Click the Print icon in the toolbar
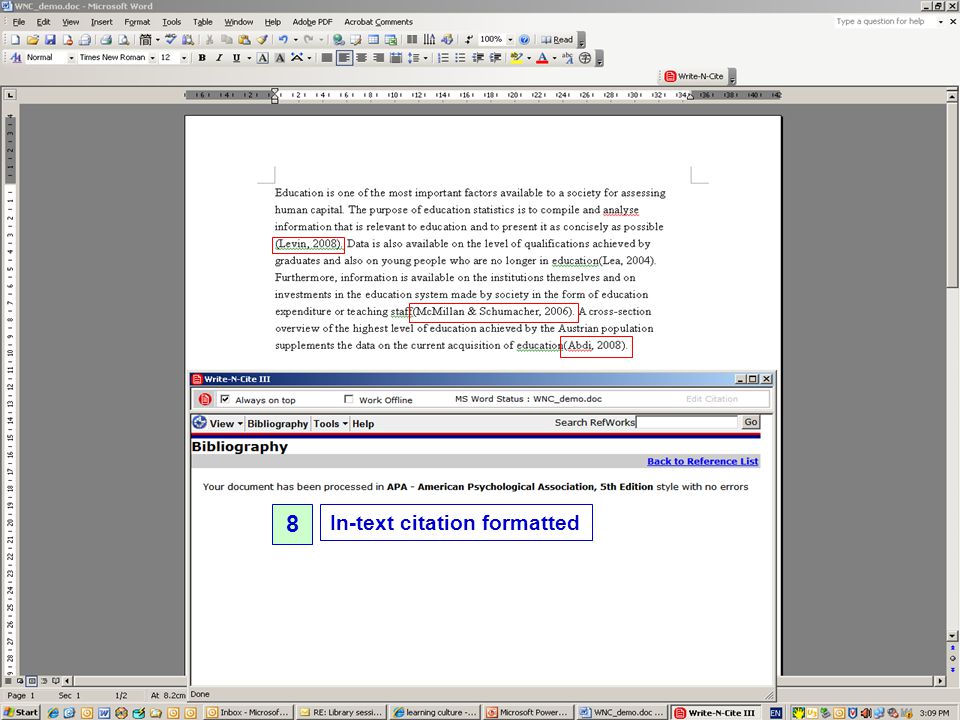The width and height of the screenshot is (960, 720). click(x=106, y=40)
